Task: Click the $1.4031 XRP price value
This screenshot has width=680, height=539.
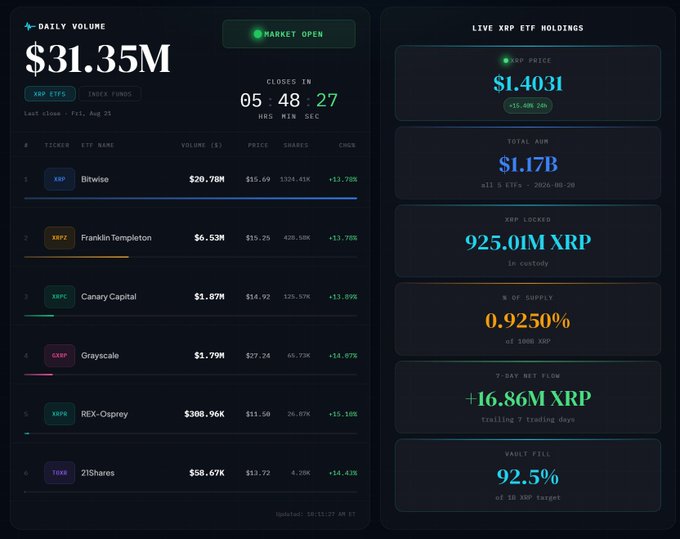Action: coord(528,83)
